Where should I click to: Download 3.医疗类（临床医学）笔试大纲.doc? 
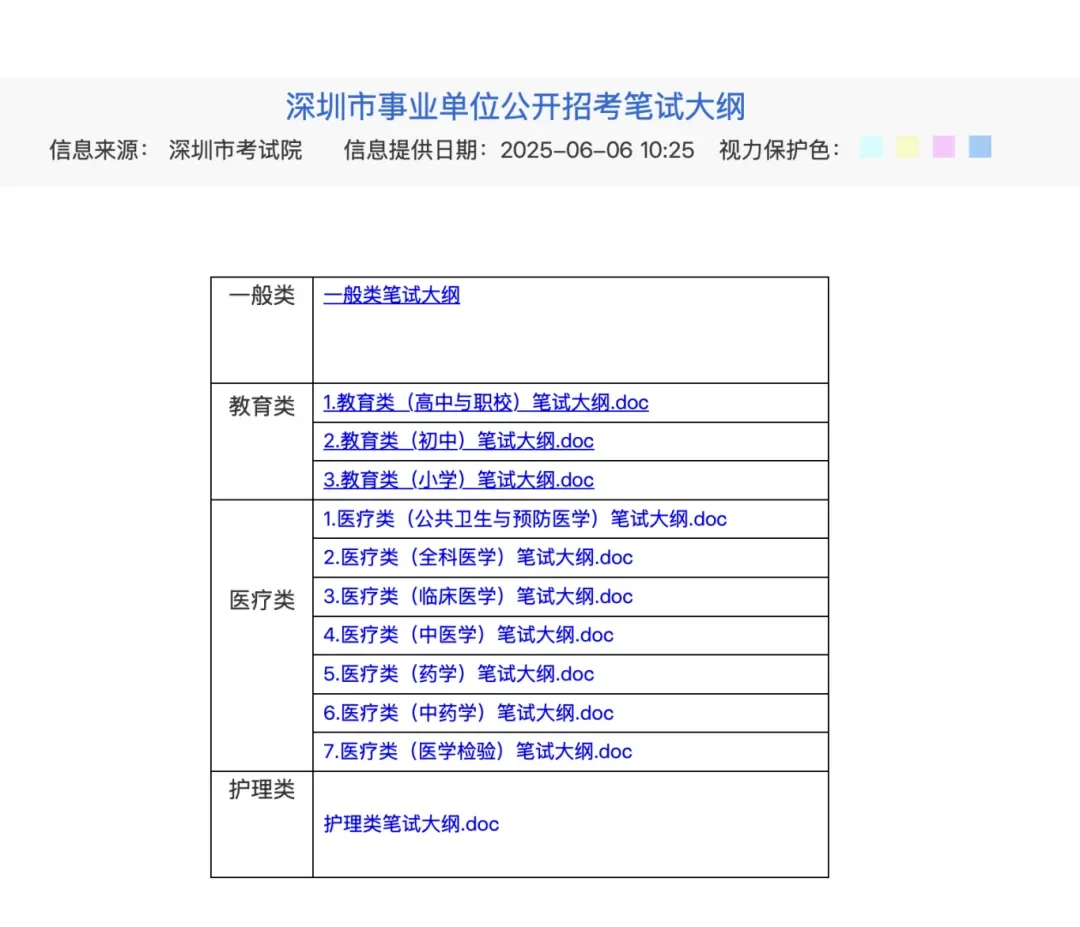[x=478, y=596]
